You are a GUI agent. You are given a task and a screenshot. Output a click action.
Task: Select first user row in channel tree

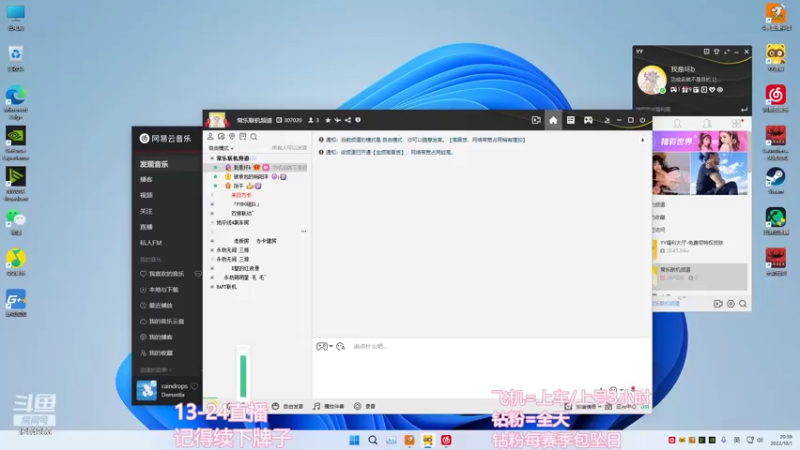pos(258,167)
